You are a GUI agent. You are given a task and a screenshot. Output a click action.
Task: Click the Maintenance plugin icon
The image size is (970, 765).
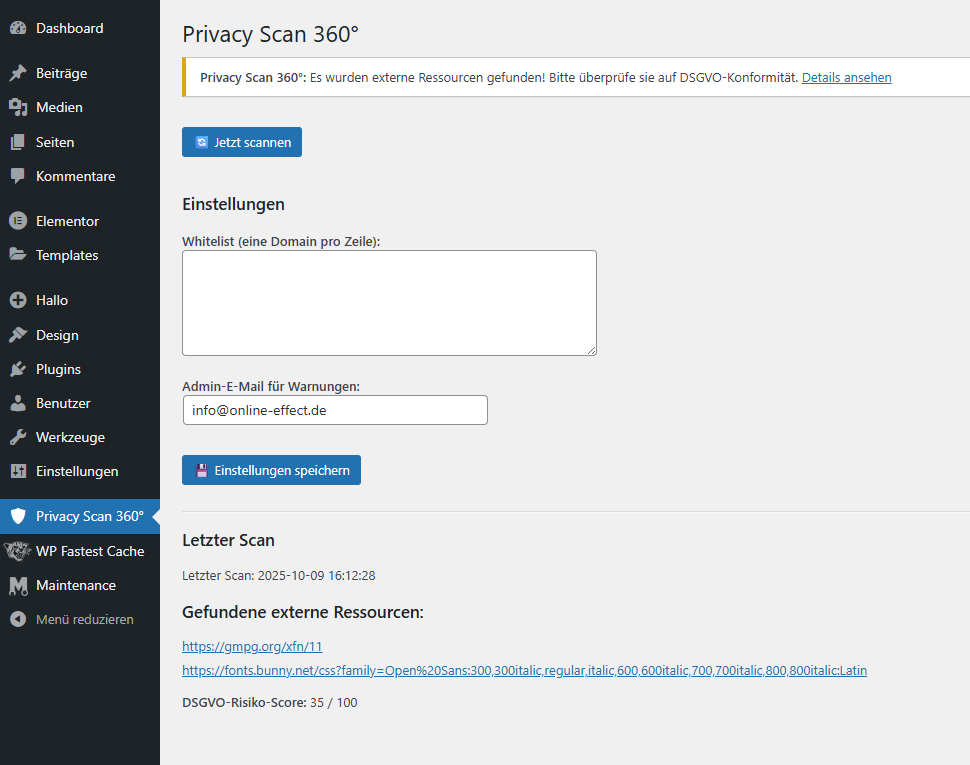pos(17,585)
